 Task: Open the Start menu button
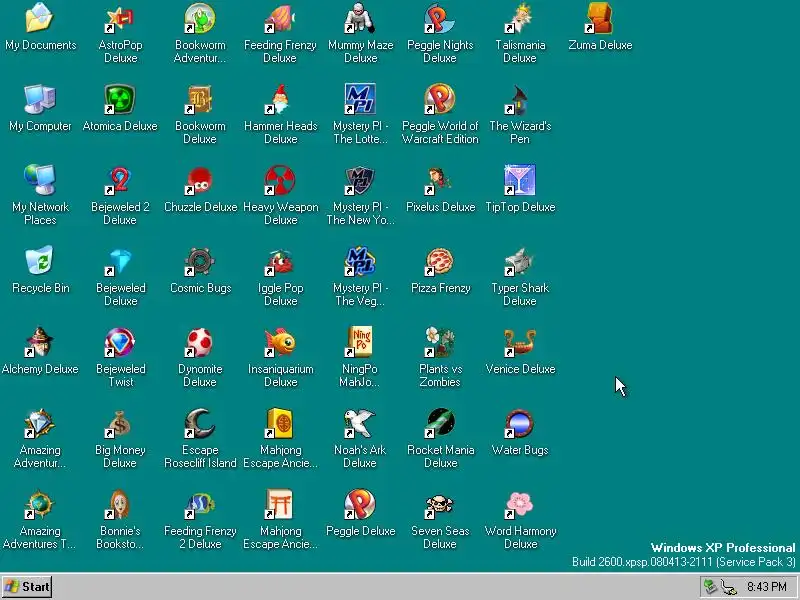tap(27, 587)
